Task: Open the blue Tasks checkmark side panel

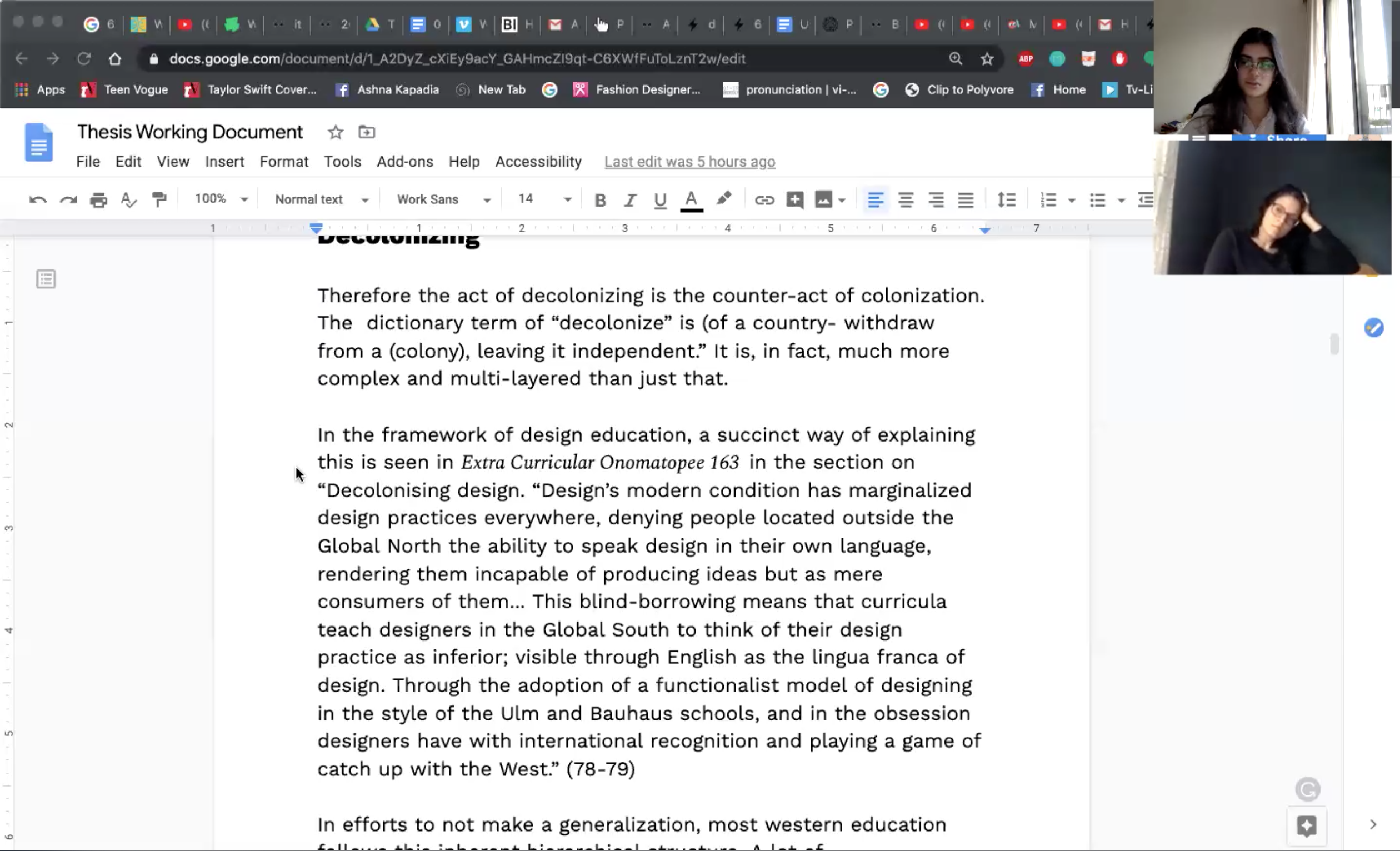Action: 1373,328
